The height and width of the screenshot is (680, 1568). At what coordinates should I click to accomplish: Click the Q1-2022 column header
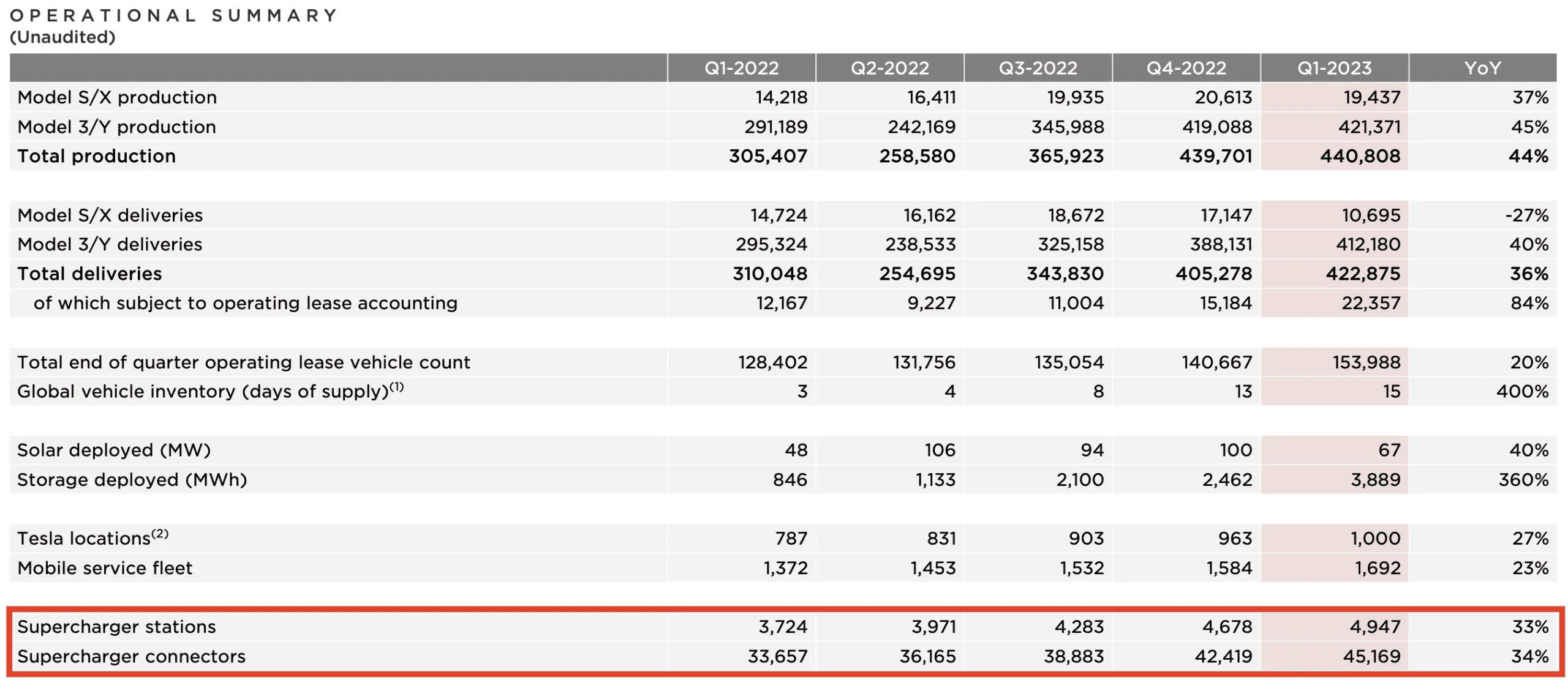coord(741,68)
